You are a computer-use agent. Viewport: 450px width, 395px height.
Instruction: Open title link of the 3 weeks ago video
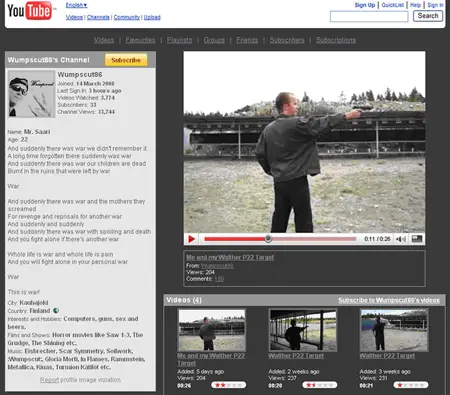387,356
